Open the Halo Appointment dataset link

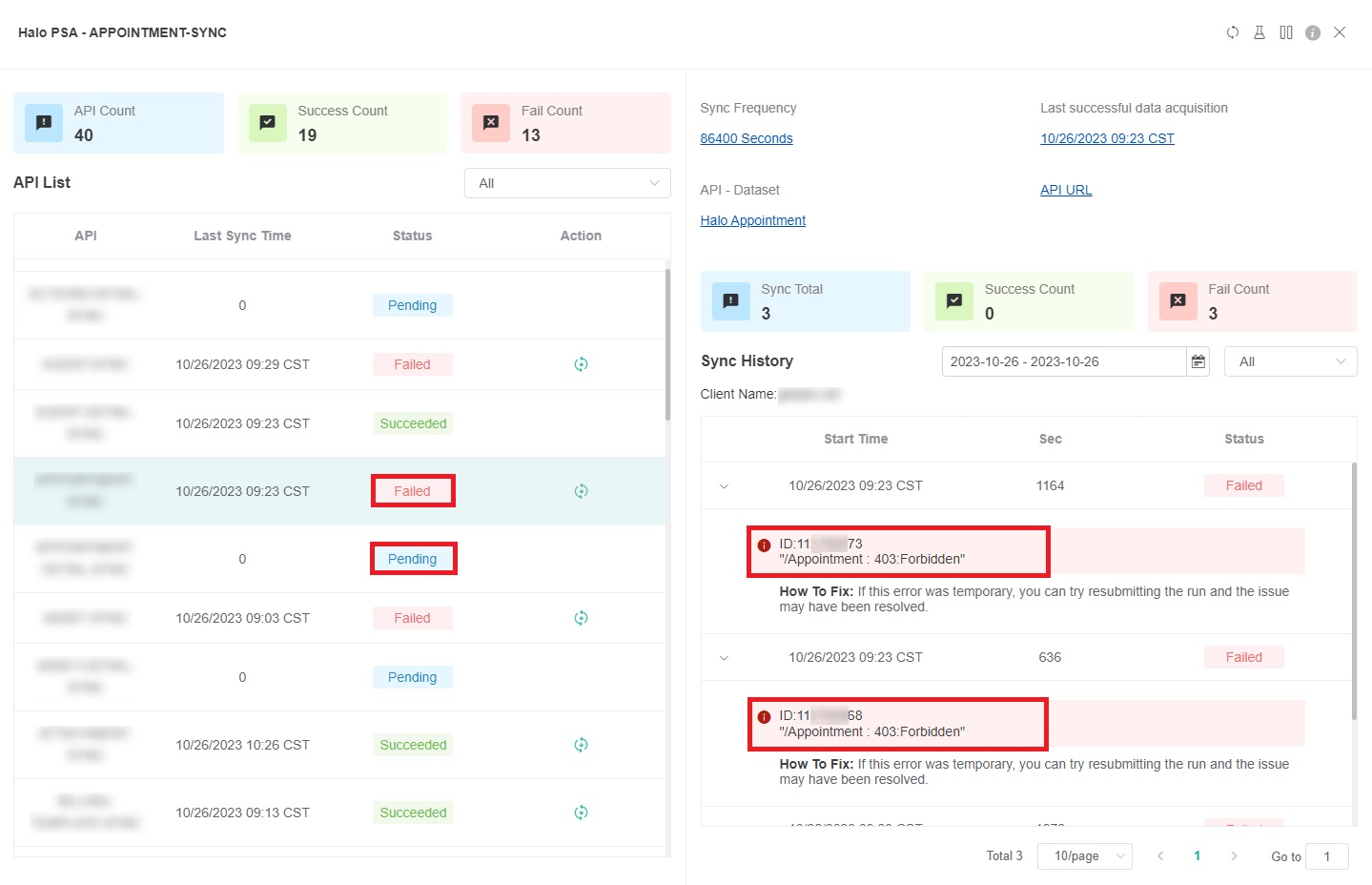[752, 220]
